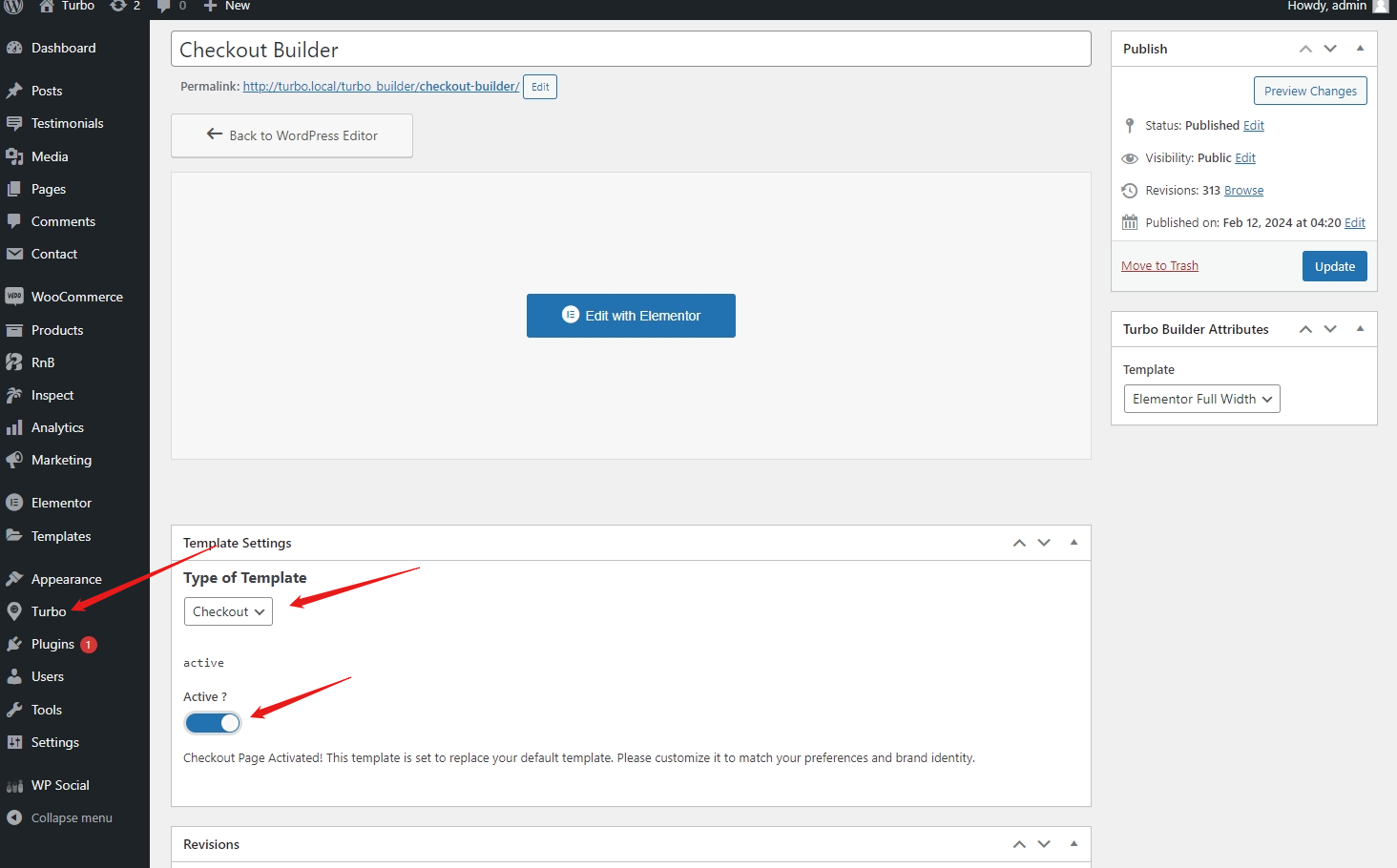1397x868 pixels.
Task: Click the Comments bubble icon in sidebar
Action: (x=14, y=221)
